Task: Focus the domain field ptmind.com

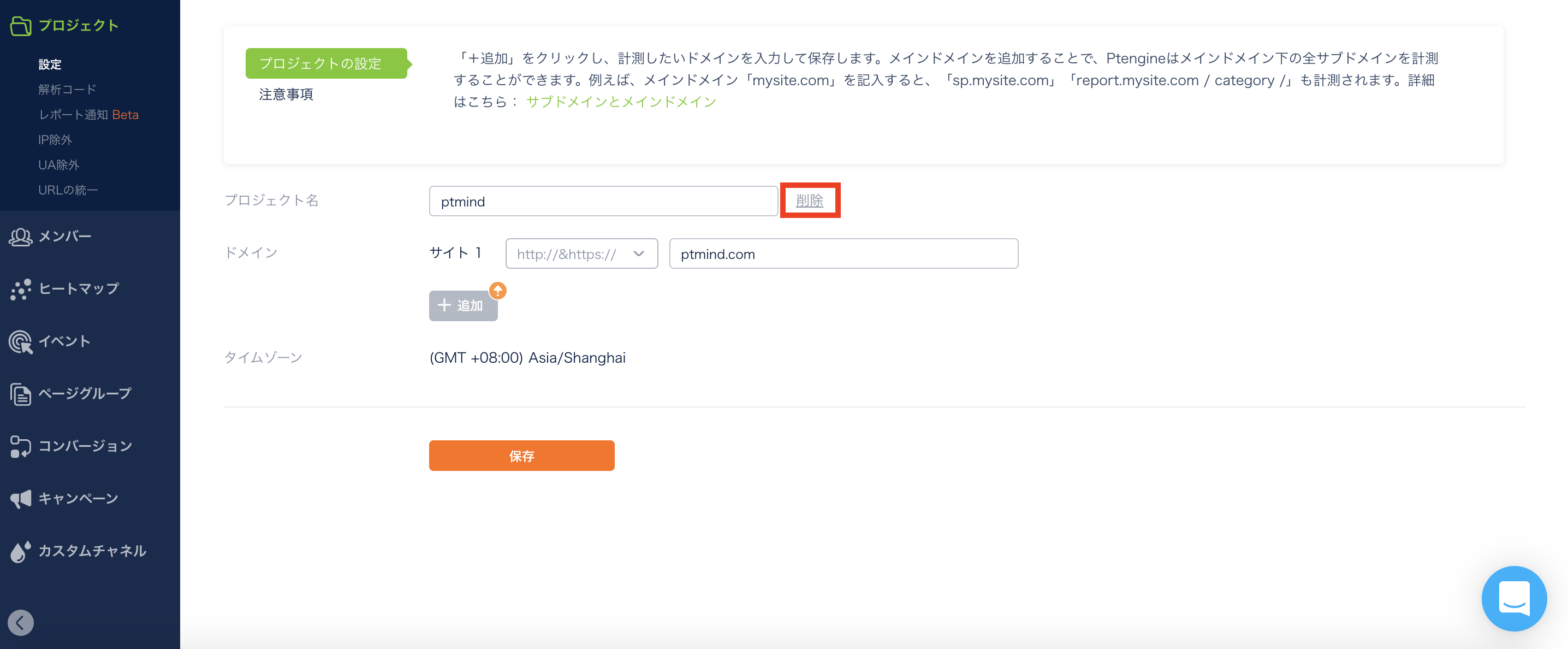Action: coord(844,254)
